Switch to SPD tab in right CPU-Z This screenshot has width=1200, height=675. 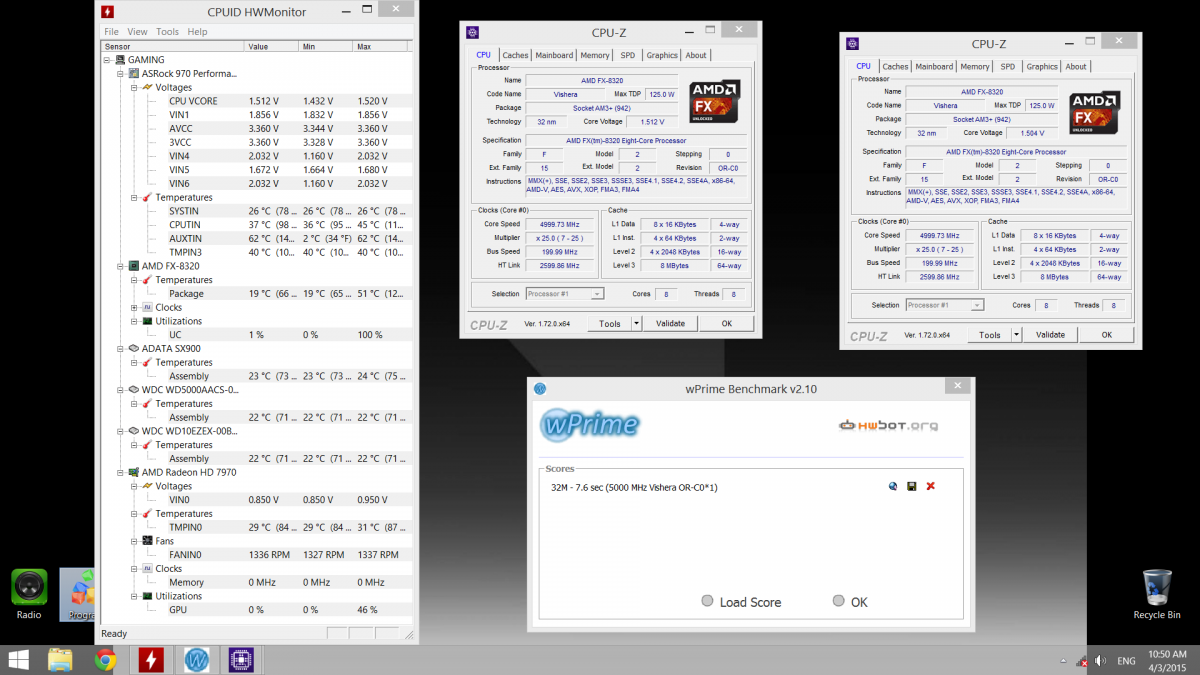[x=1007, y=67]
